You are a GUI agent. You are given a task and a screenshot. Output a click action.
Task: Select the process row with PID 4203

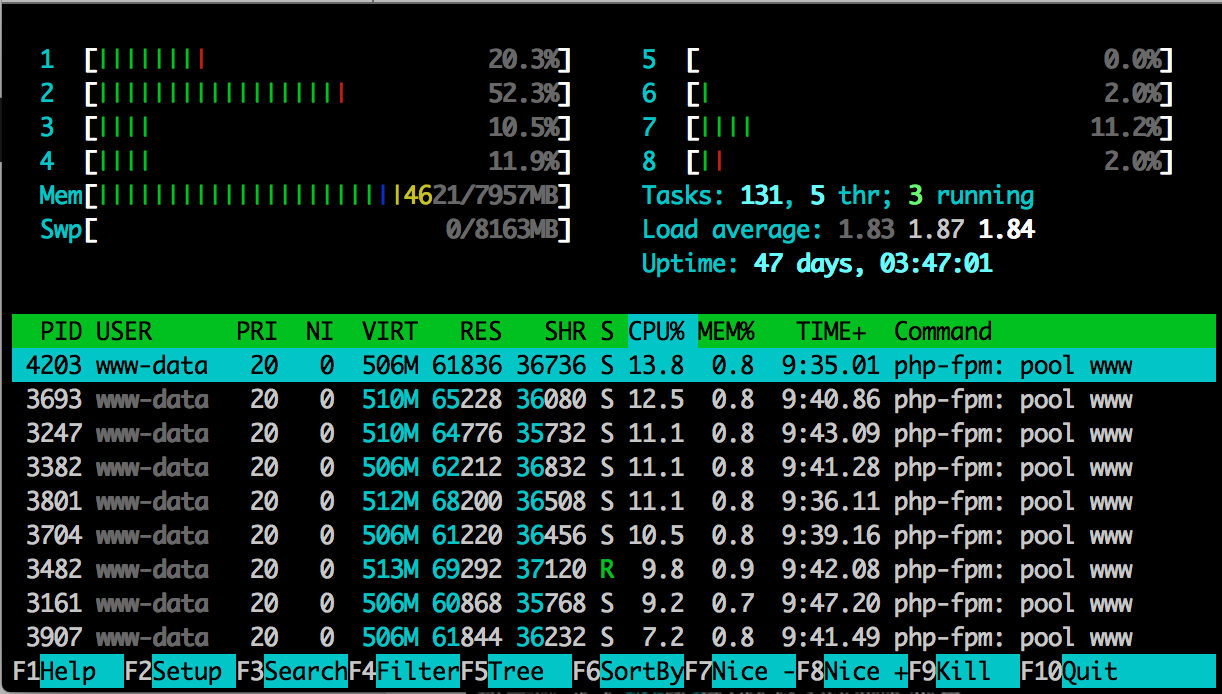point(614,365)
